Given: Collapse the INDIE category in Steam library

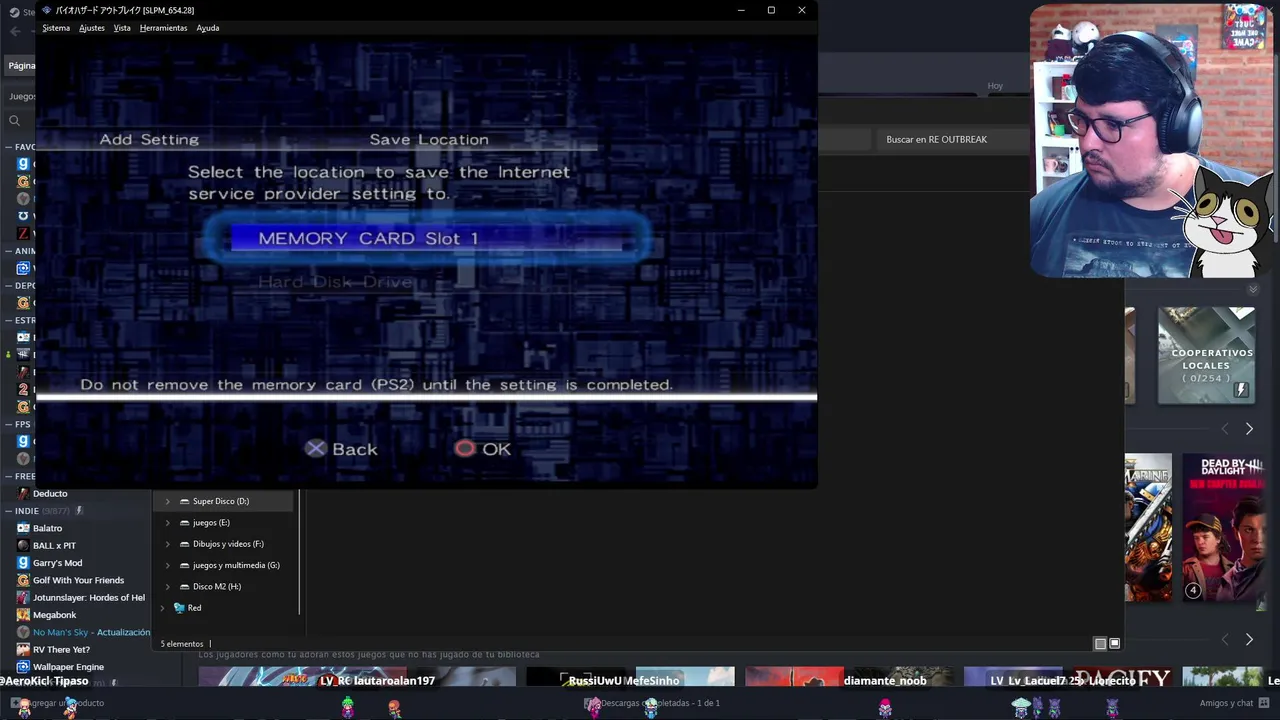Looking at the screenshot, I should (x=8, y=511).
